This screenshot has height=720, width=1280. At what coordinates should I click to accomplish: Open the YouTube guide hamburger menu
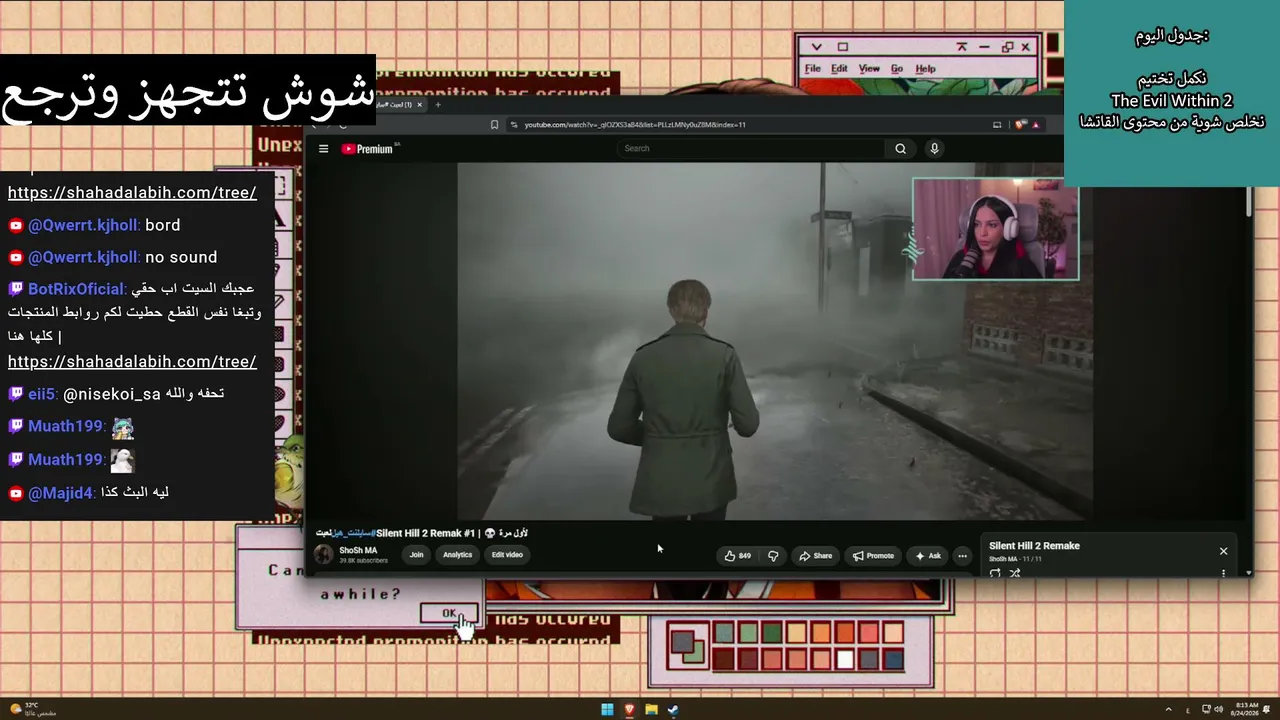[x=323, y=149]
